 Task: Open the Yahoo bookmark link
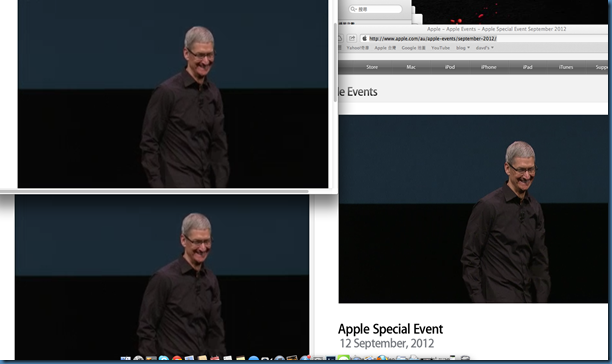(358, 48)
